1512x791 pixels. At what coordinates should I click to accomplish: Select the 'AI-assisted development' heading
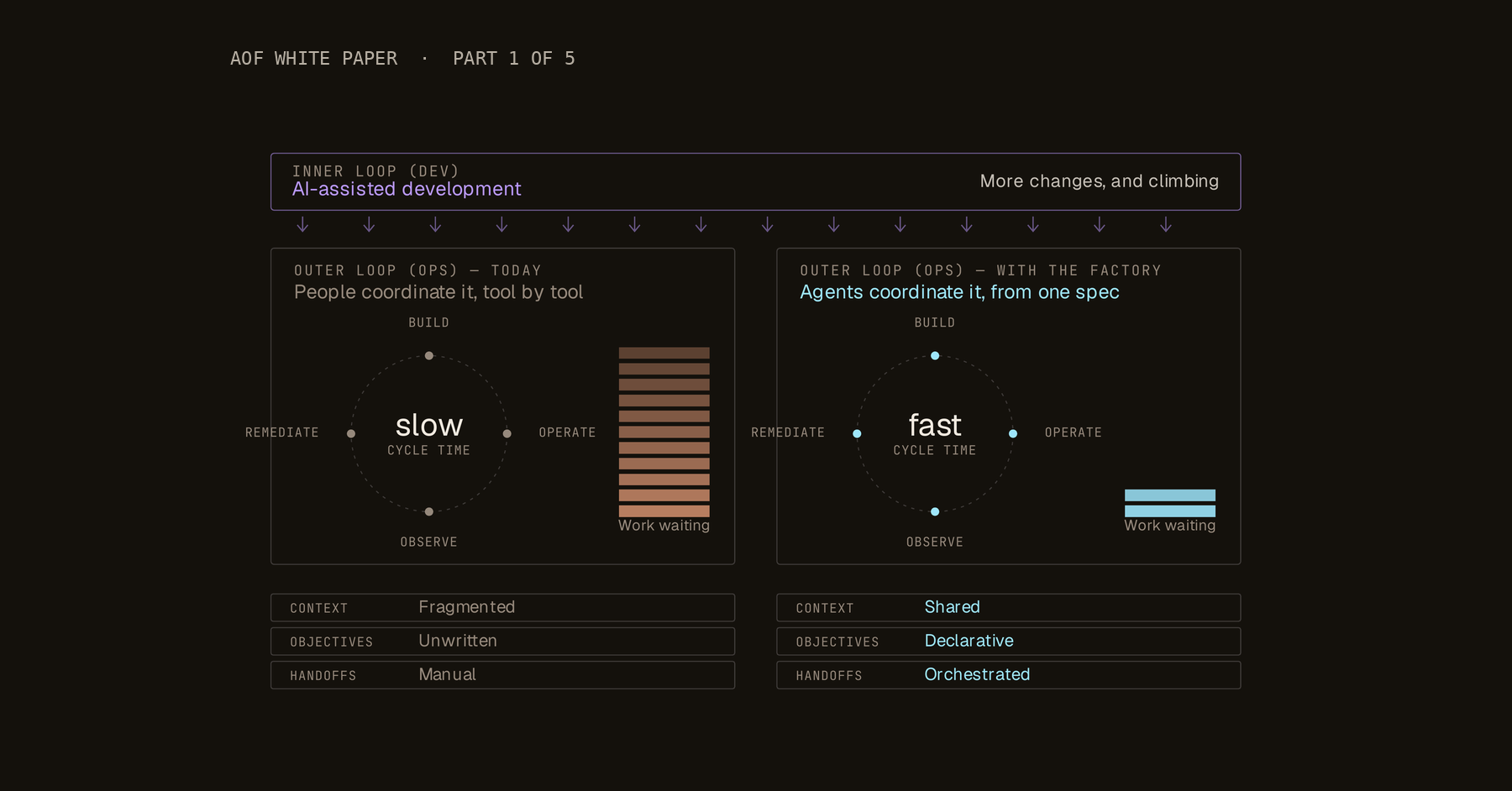click(407, 190)
